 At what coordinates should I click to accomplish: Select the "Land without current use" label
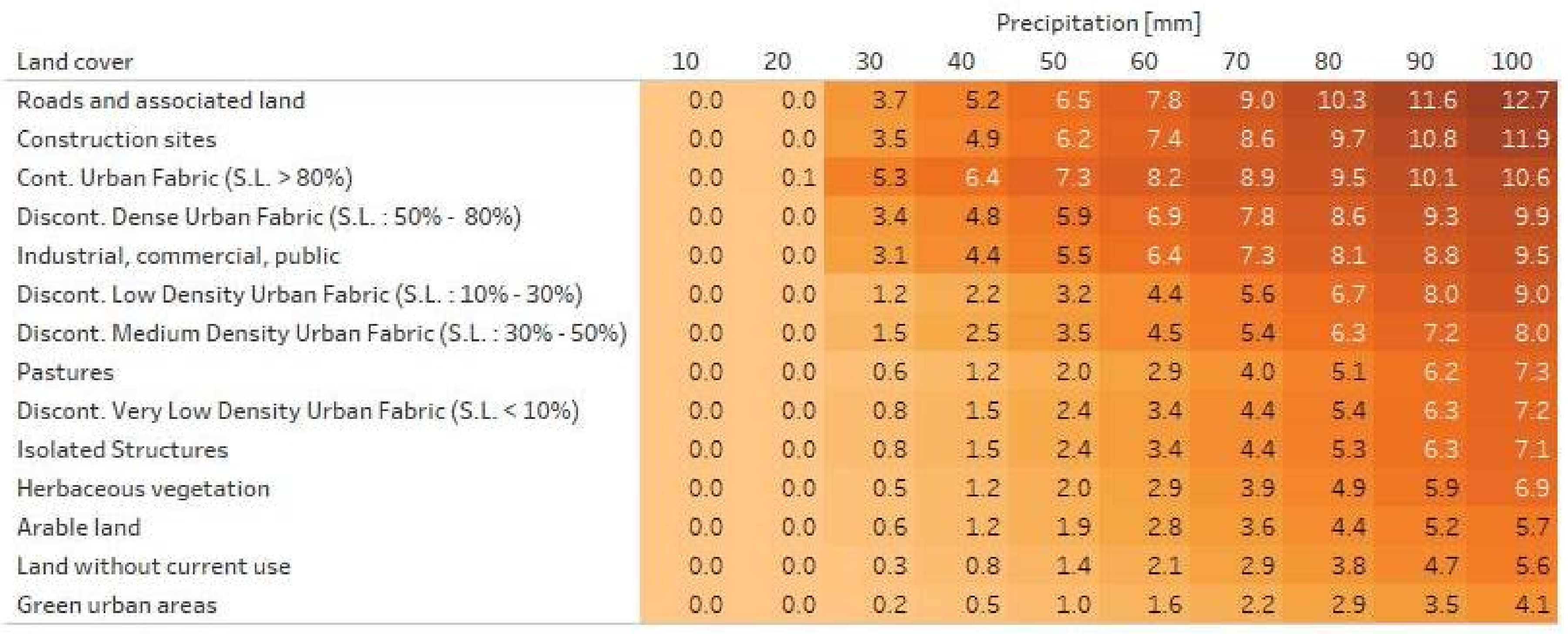tap(153, 566)
